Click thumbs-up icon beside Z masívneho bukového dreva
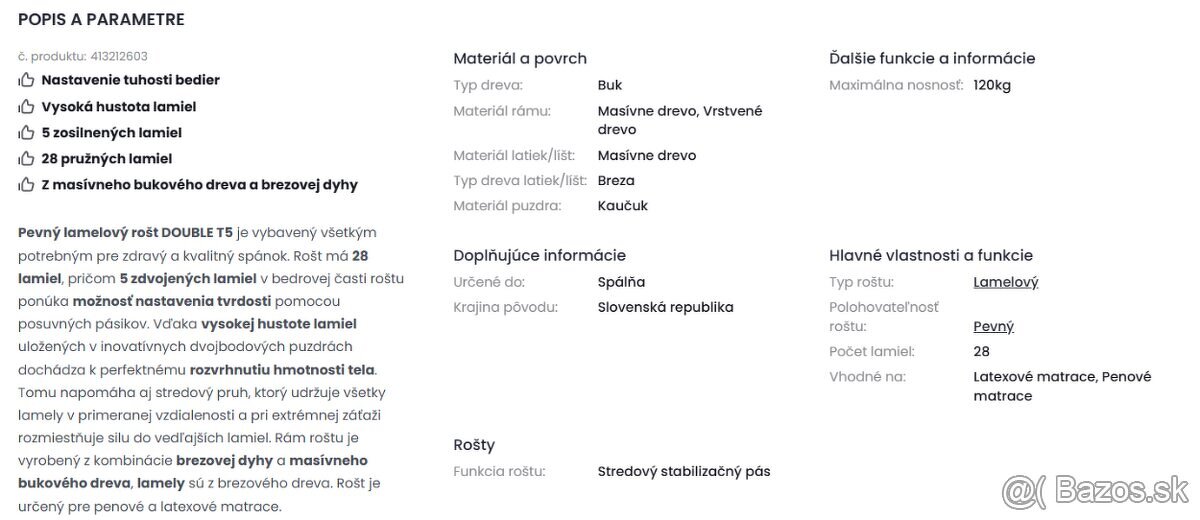 tap(26, 184)
